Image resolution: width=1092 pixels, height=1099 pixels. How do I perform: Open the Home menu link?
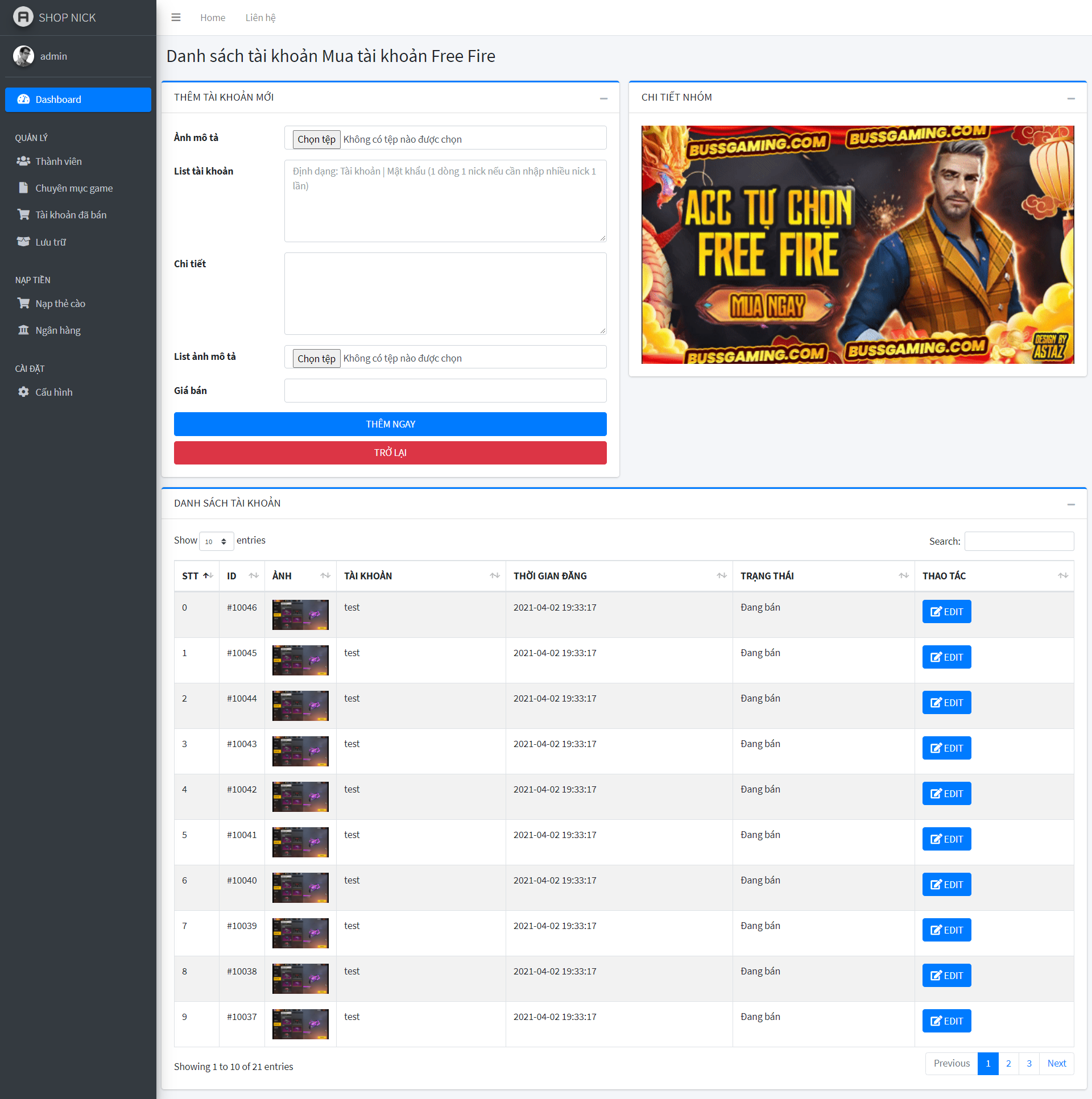pyautogui.click(x=213, y=18)
